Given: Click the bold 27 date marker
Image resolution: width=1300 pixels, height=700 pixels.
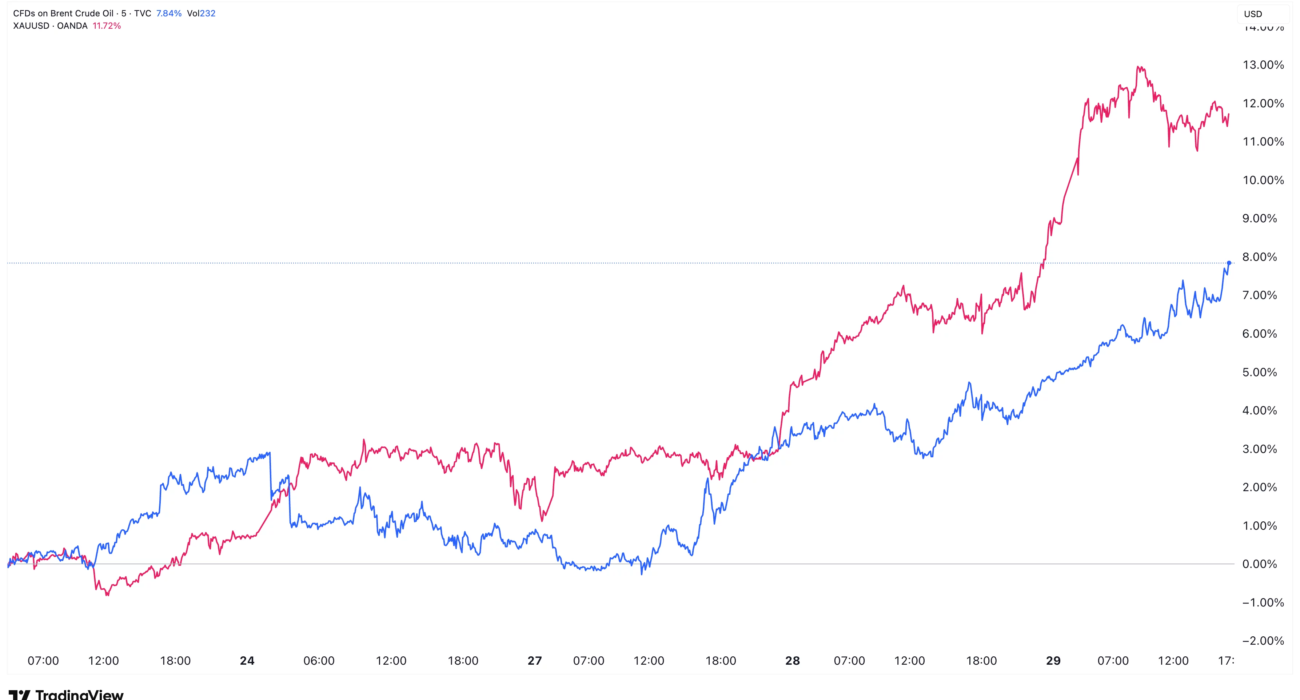Looking at the screenshot, I should tap(534, 661).
